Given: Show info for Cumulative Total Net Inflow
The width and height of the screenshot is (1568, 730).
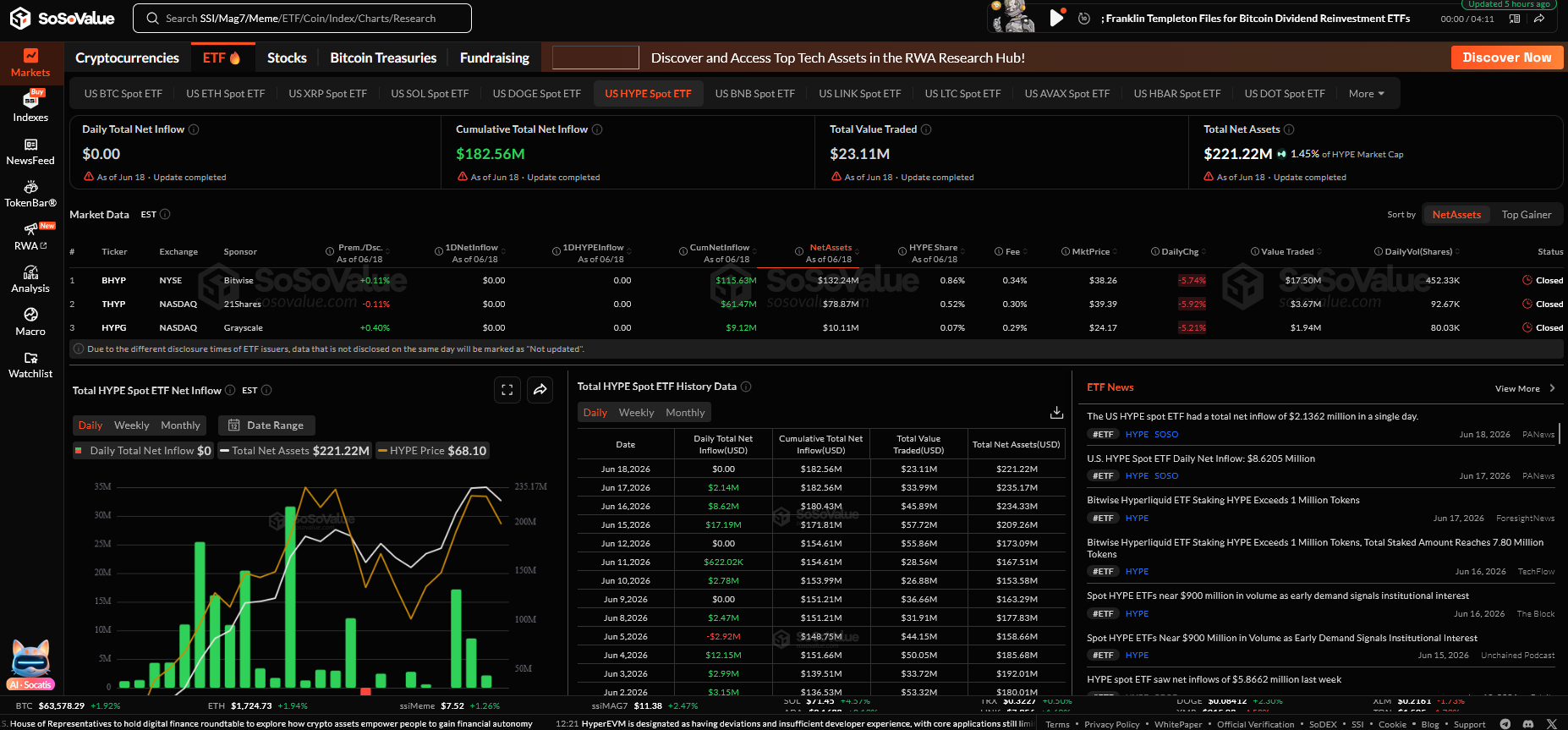Looking at the screenshot, I should [597, 129].
